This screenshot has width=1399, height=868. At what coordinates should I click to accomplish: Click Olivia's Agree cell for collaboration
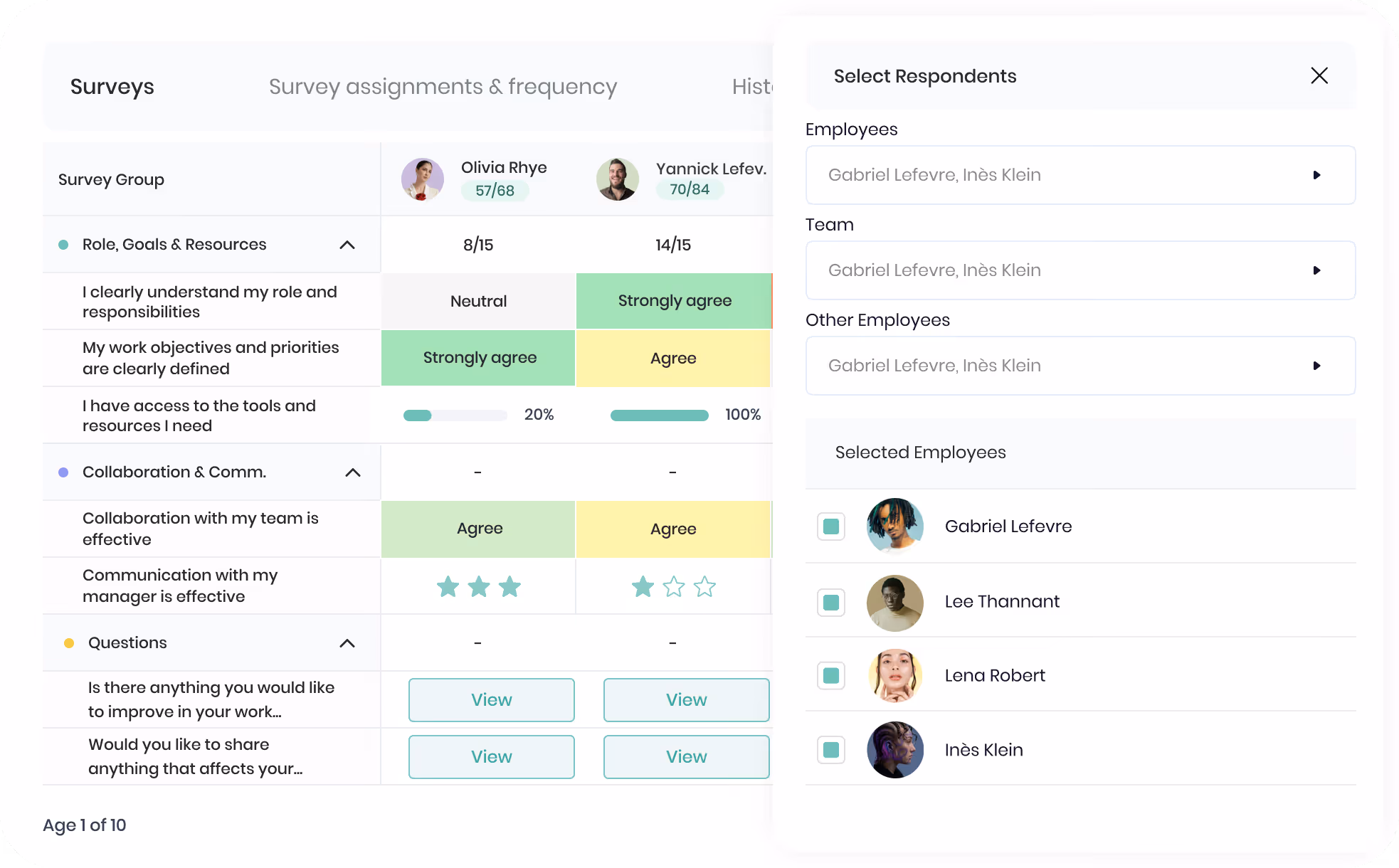[478, 529]
